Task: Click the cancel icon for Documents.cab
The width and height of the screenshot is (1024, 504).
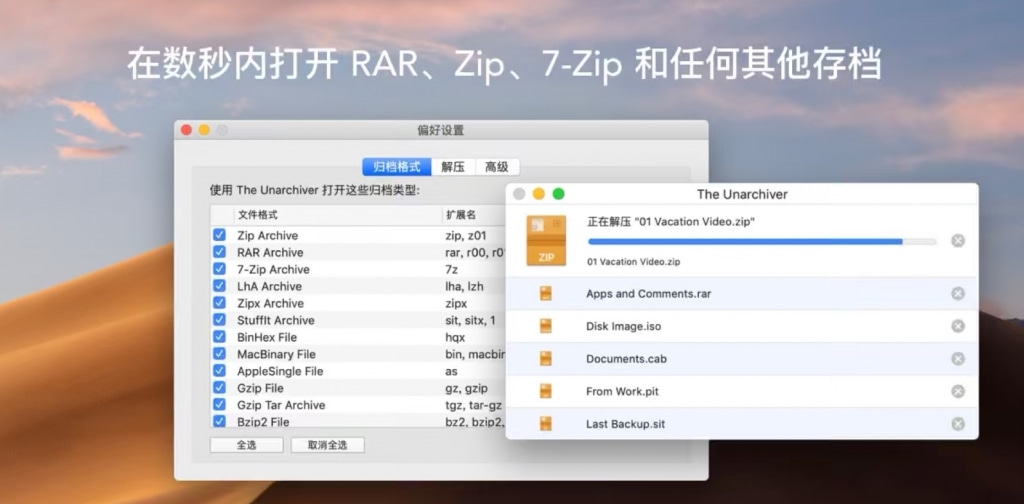Action: pos(958,359)
